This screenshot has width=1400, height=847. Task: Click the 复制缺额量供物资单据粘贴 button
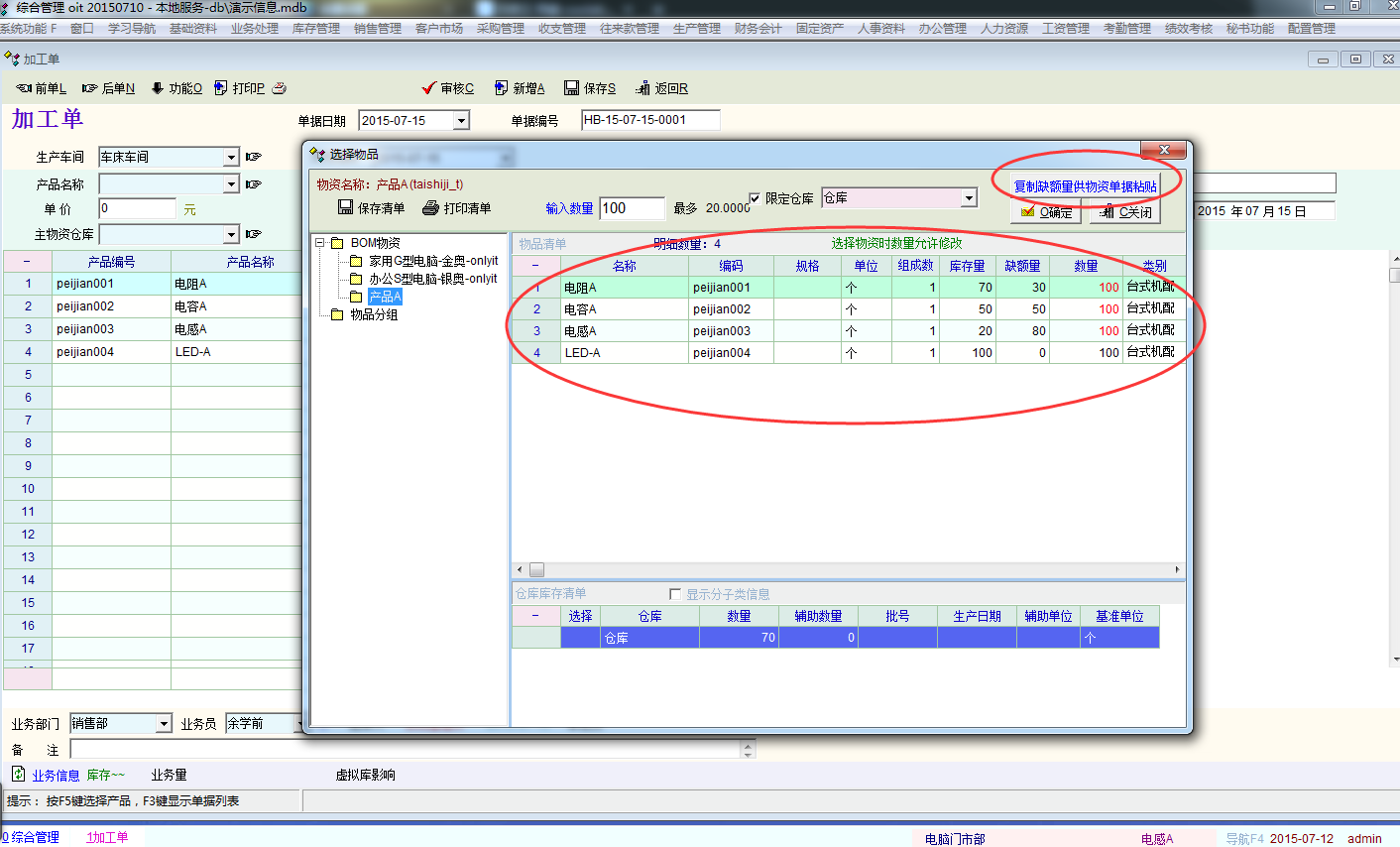coord(1085,185)
